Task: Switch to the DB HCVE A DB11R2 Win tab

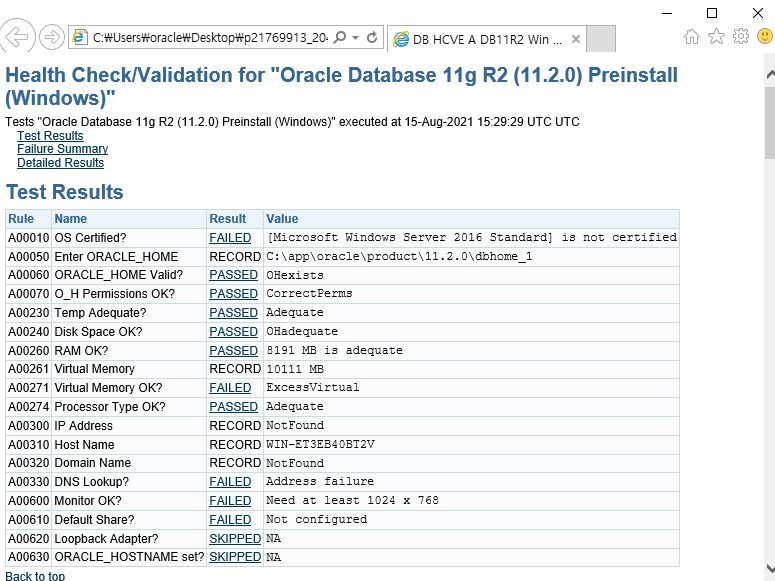Action: (x=487, y=39)
